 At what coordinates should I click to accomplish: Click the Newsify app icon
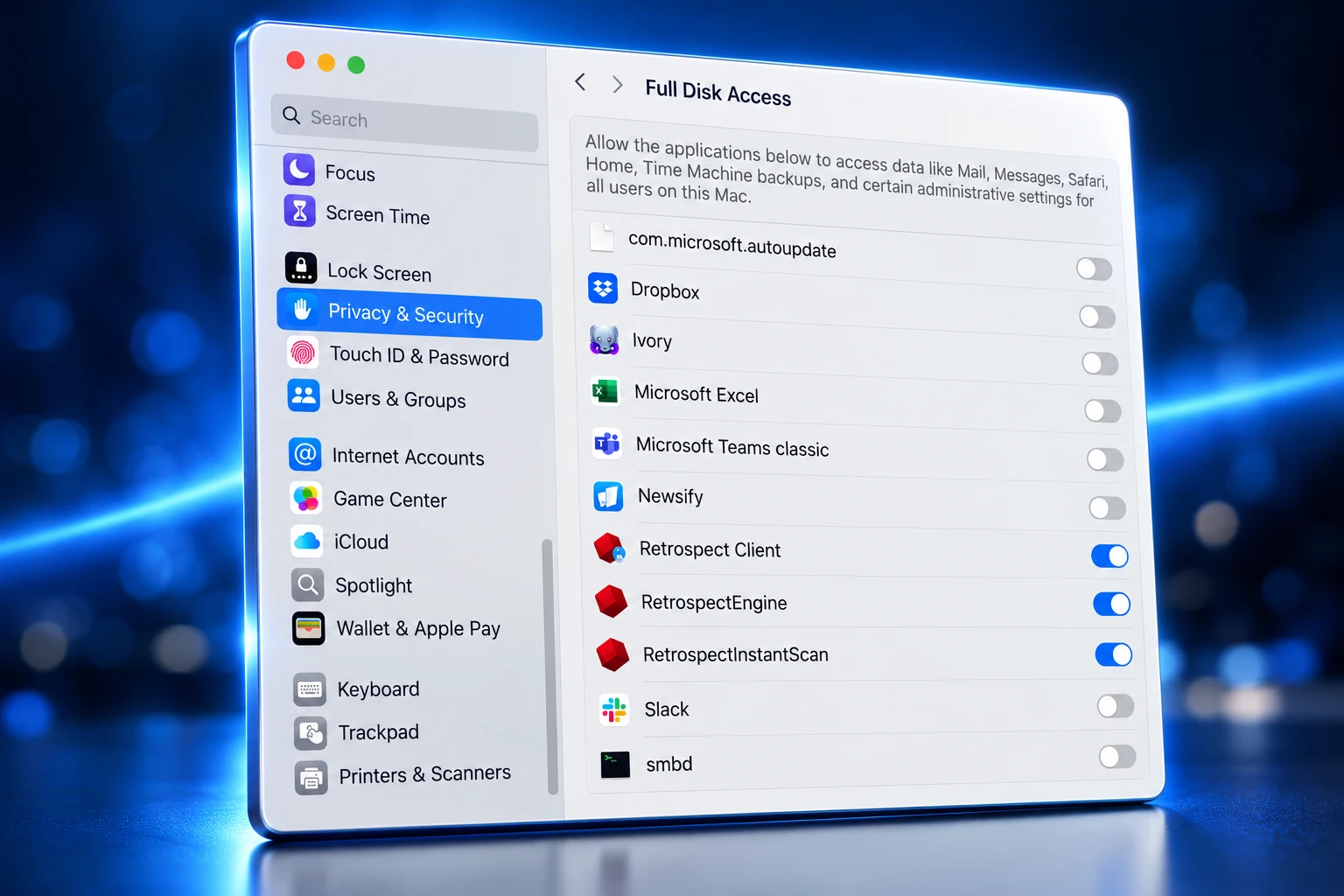[608, 496]
